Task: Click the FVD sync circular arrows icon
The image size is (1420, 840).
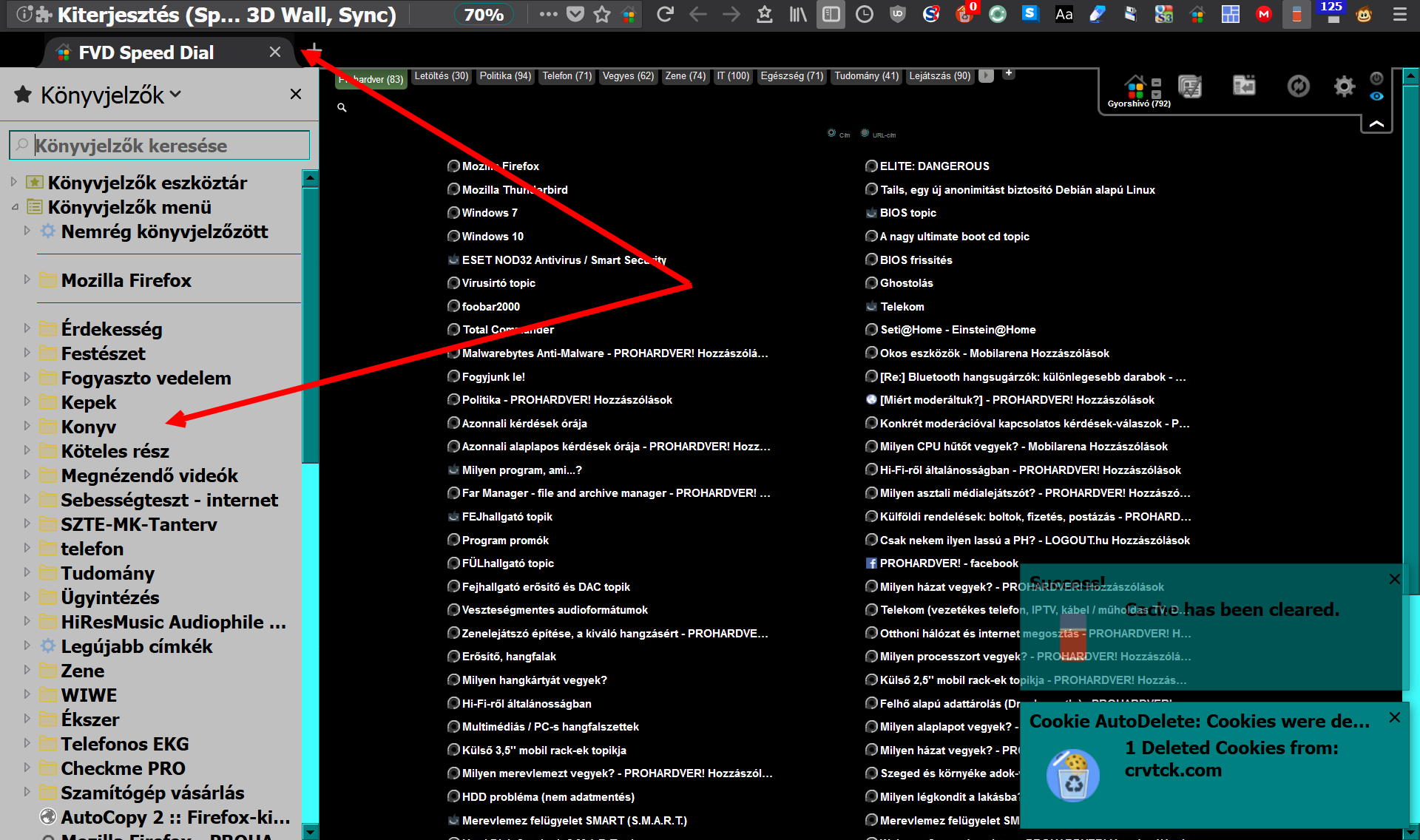Action: [1298, 86]
